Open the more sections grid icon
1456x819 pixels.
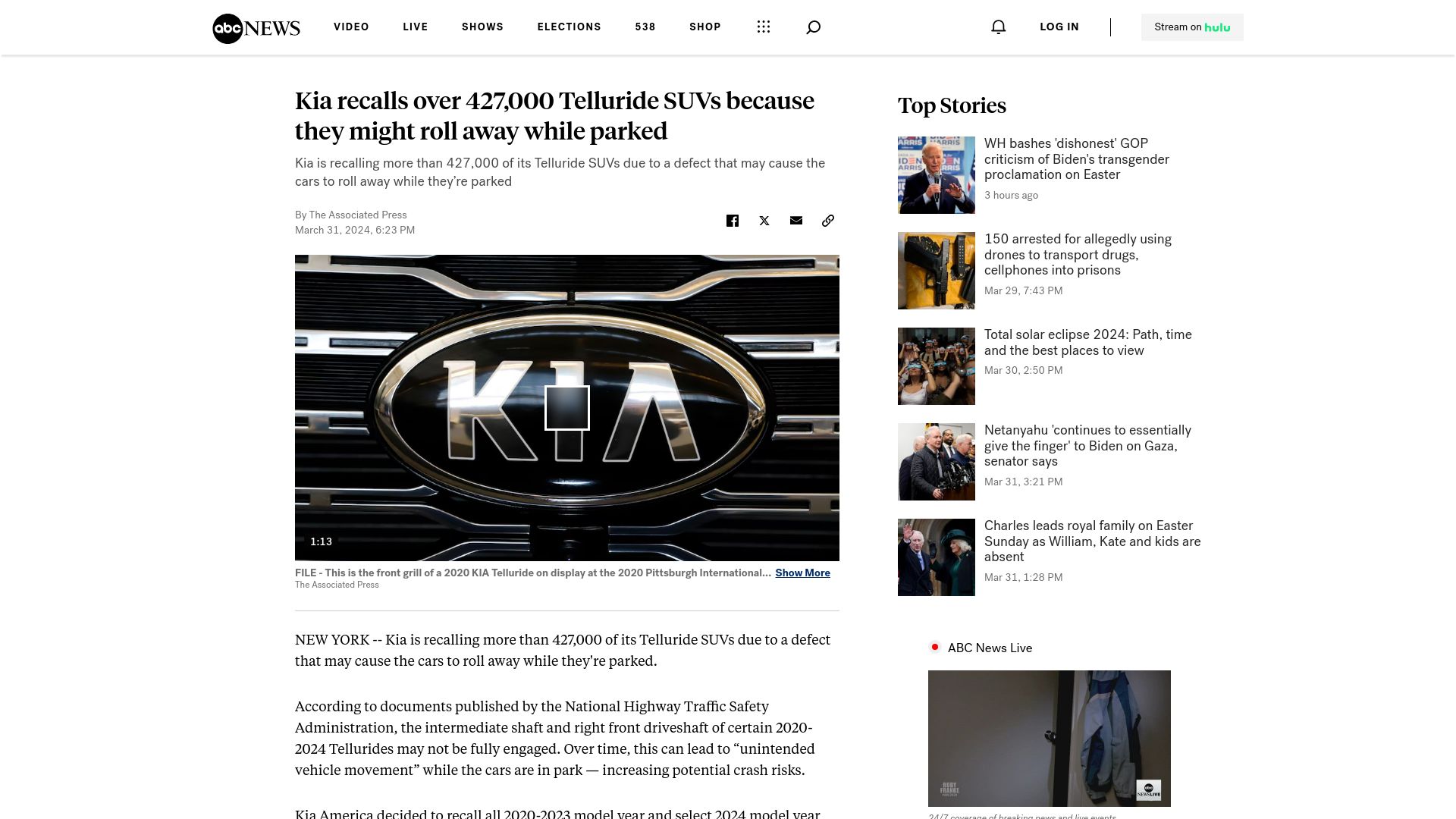[x=764, y=27]
